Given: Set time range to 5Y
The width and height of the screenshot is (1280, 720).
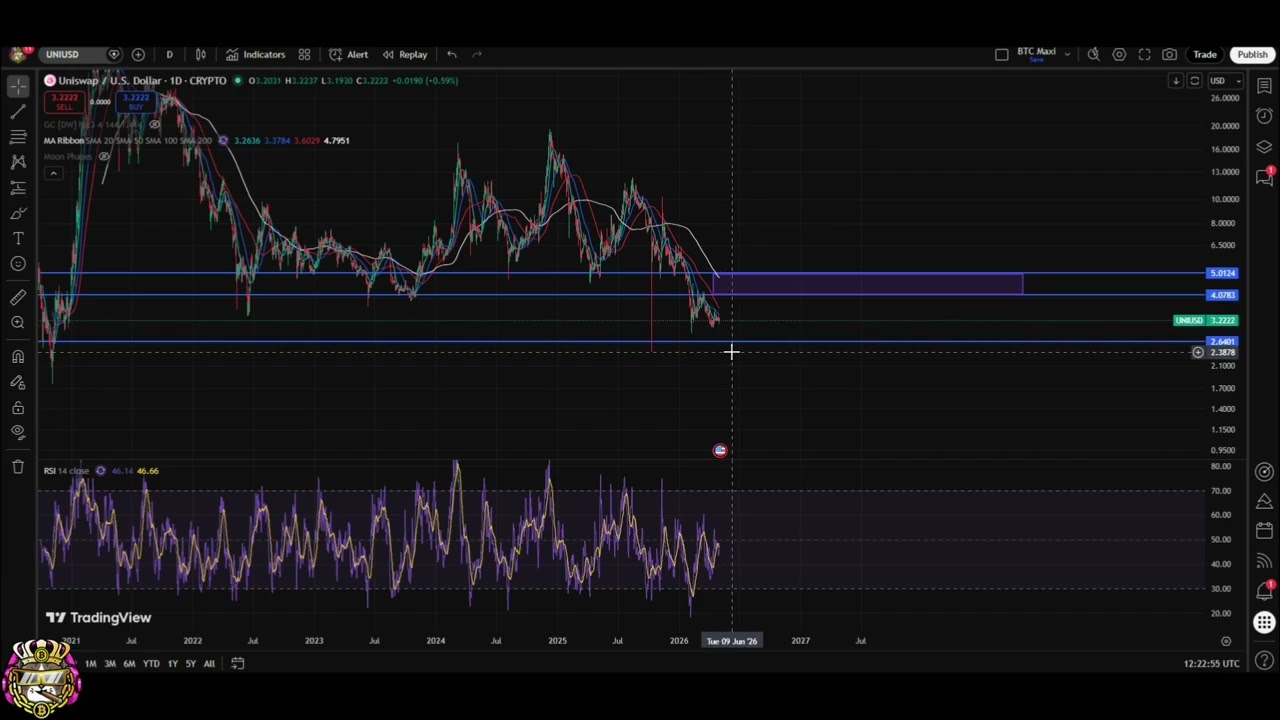Looking at the screenshot, I should [x=190, y=663].
